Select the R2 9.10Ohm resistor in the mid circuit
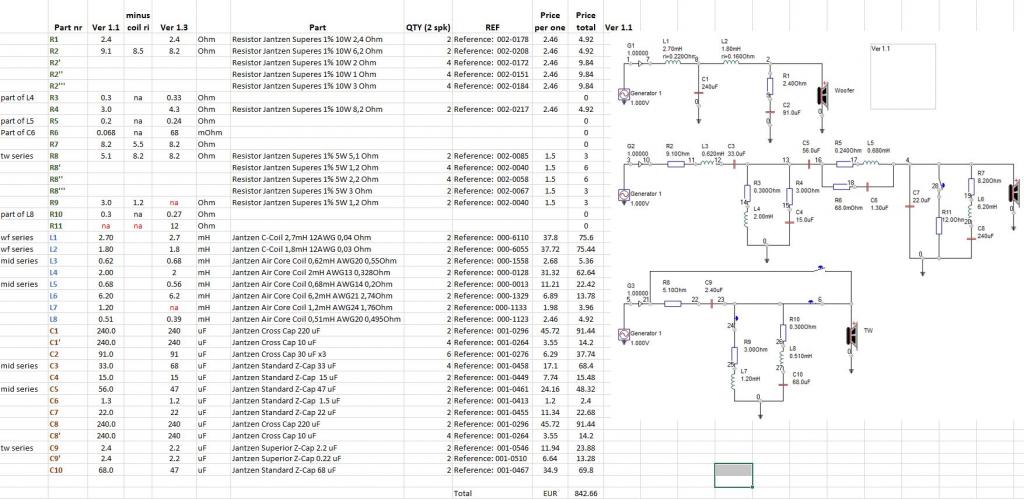This screenshot has height=499, width=1024. (675, 164)
